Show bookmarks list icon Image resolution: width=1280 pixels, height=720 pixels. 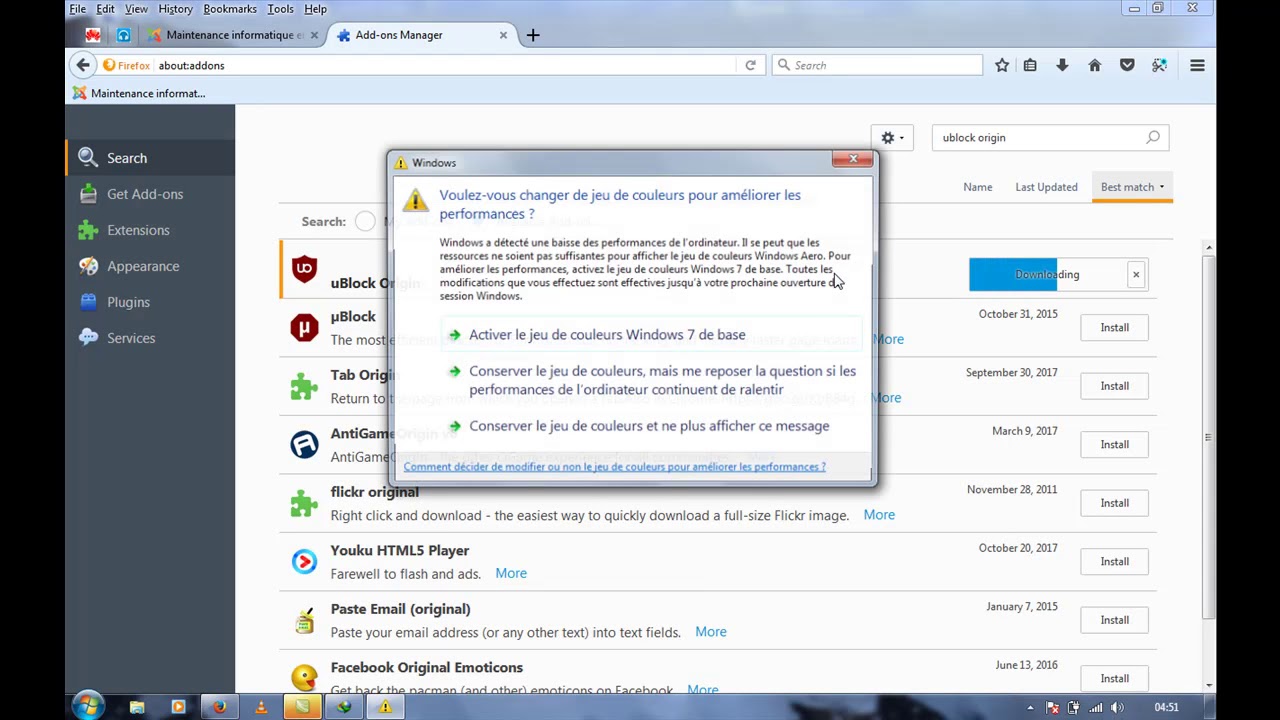pyautogui.click(x=1030, y=65)
